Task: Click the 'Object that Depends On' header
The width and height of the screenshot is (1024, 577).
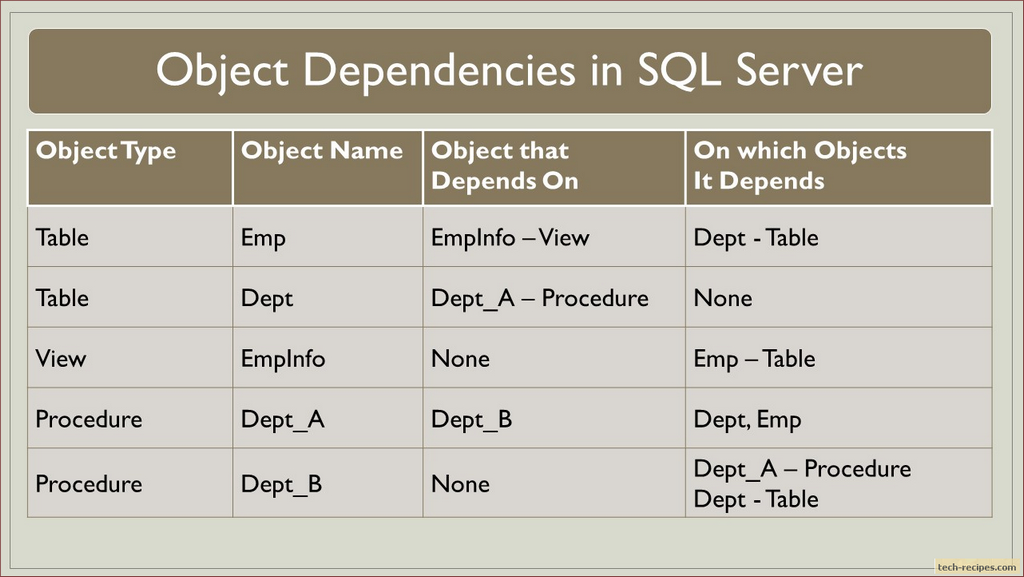Action: pos(504,166)
